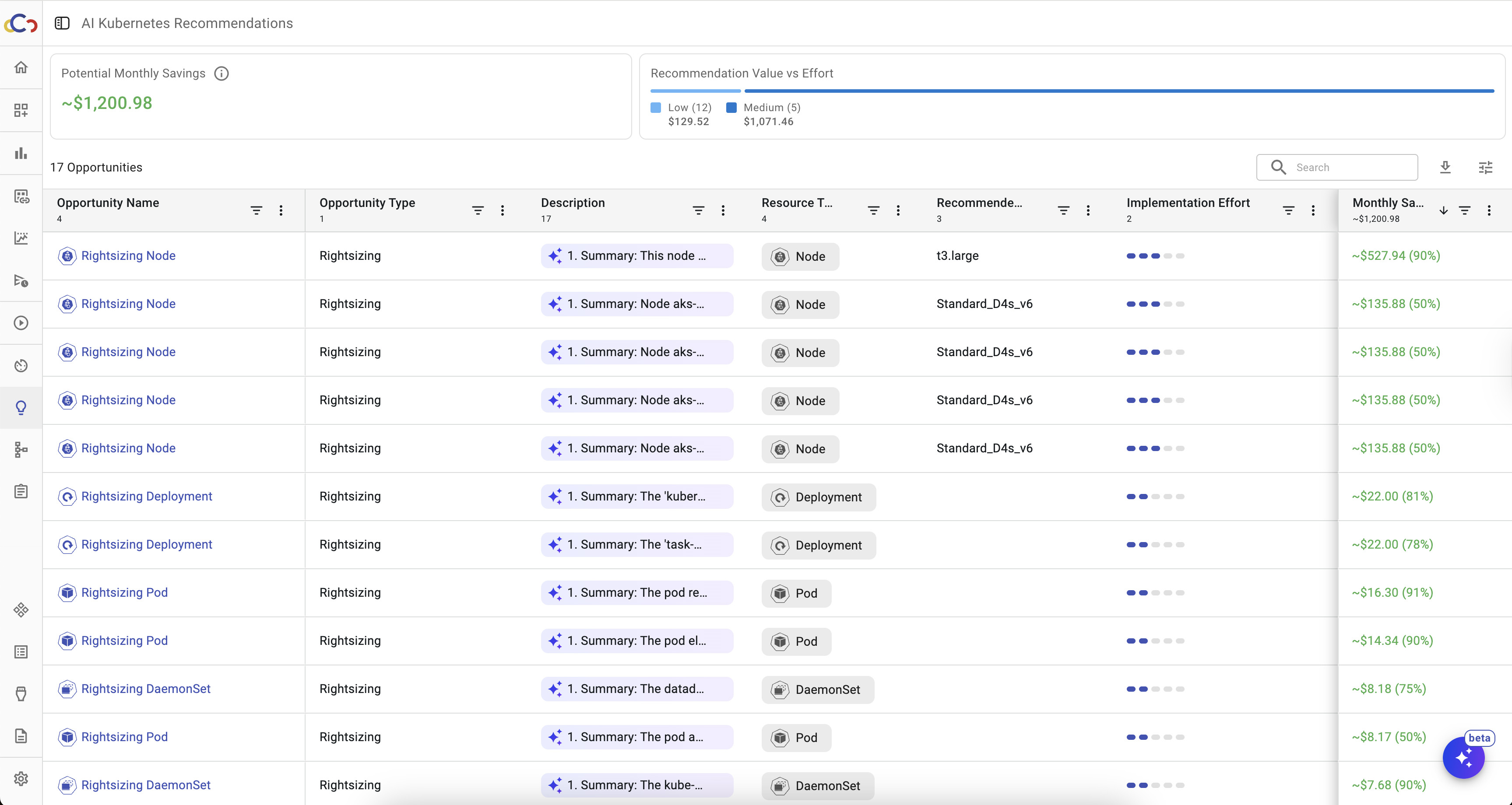Click the Home icon in sidebar
The width and height of the screenshot is (1512, 805).
tap(21, 67)
